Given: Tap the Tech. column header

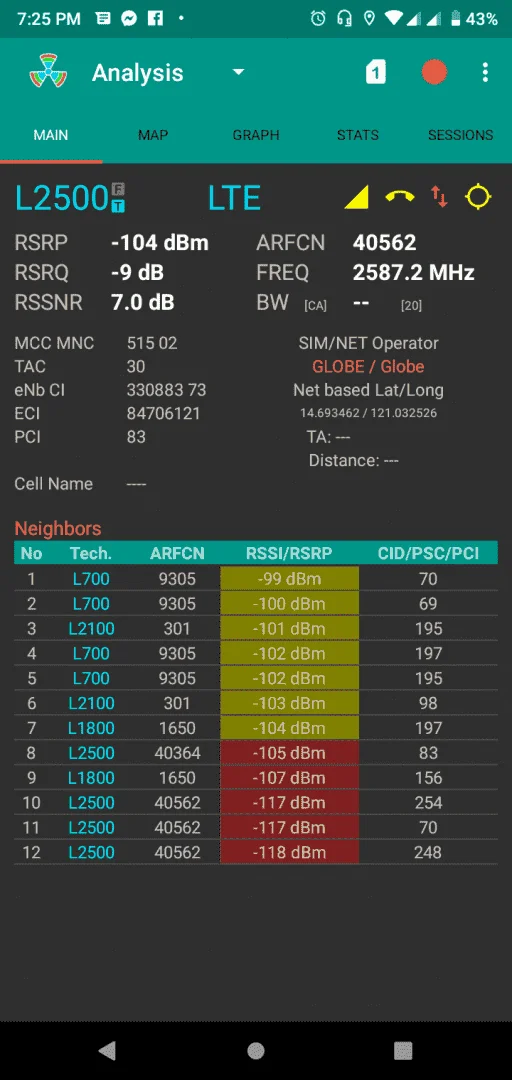Looking at the screenshot, I should tap(91, 553).
